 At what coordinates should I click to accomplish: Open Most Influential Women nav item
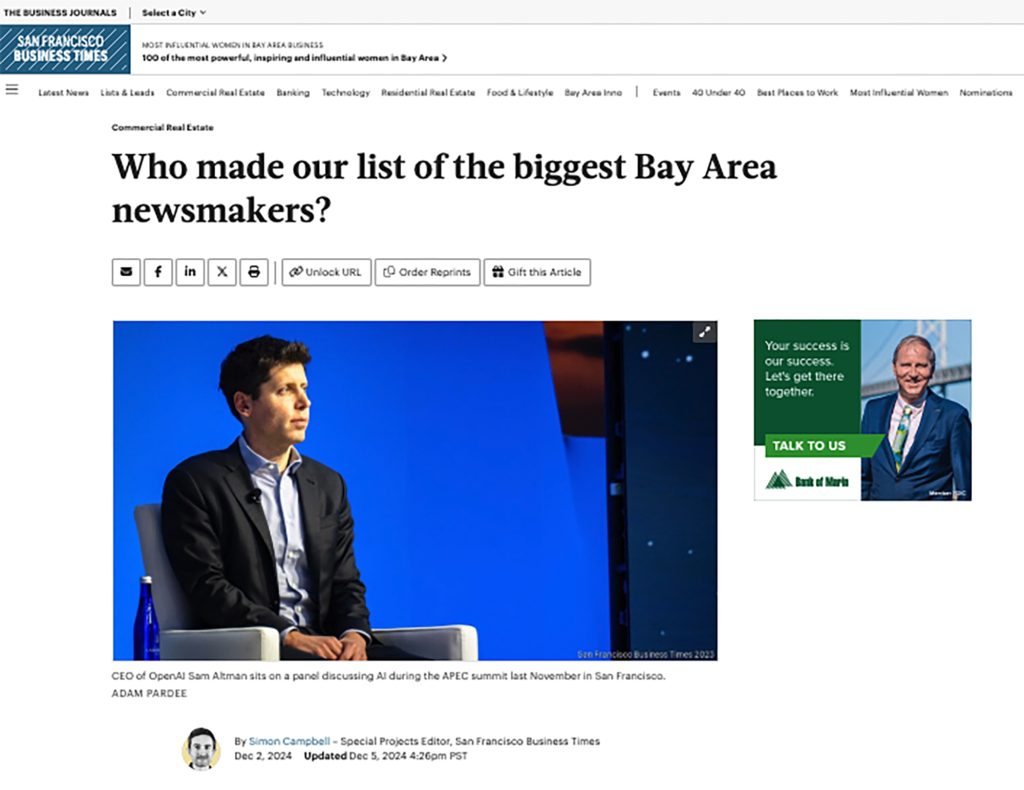click(x=899, y=93)
